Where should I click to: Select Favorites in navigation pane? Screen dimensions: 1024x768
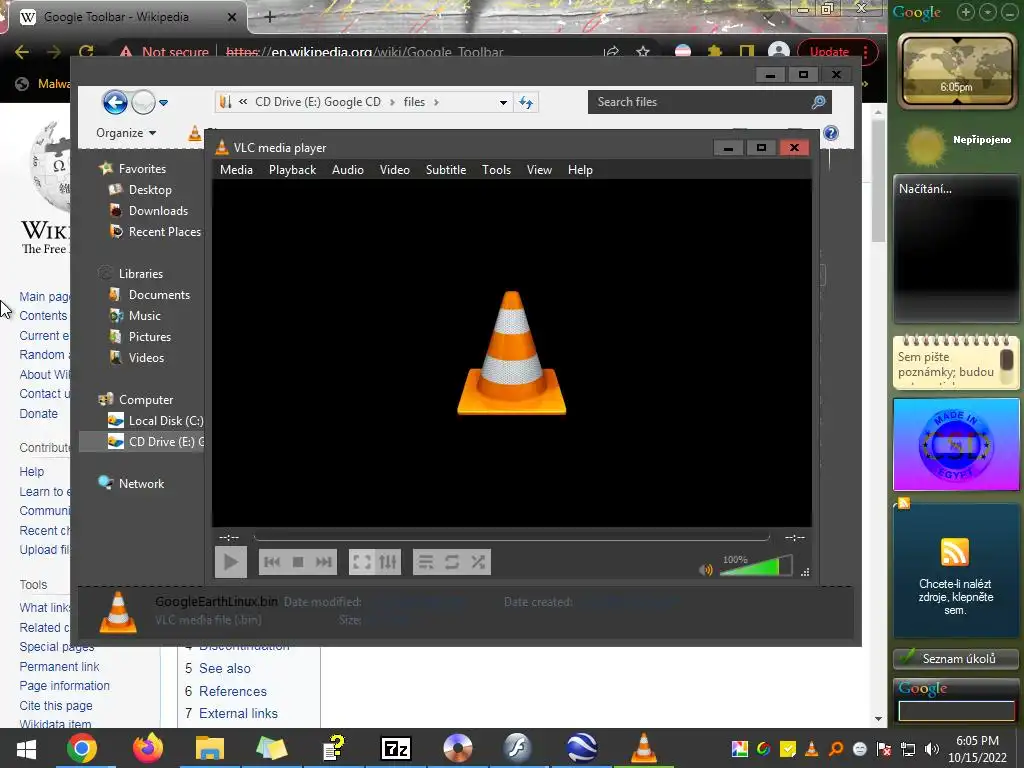click(x=142, y=168)
